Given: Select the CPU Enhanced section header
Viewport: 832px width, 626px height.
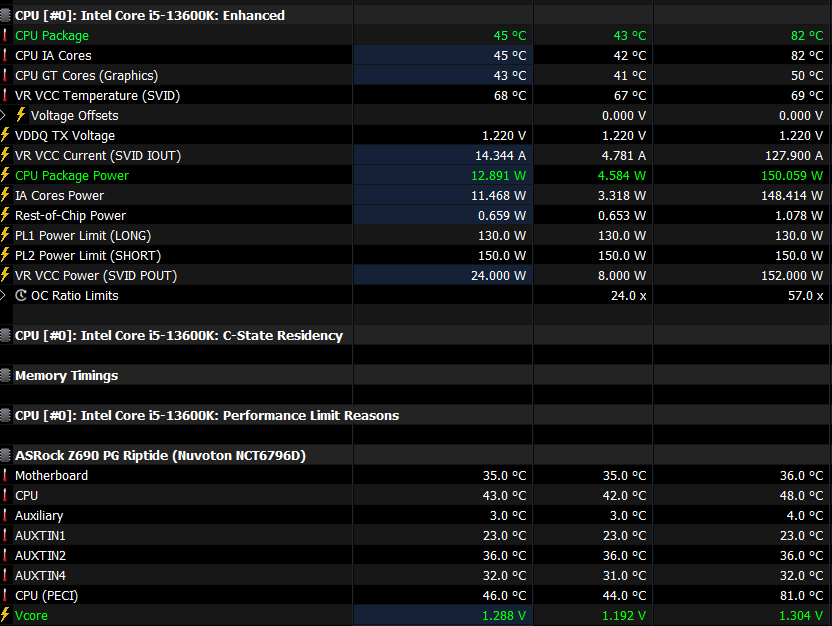Looking at the screenshot, I should click(416, 15).
